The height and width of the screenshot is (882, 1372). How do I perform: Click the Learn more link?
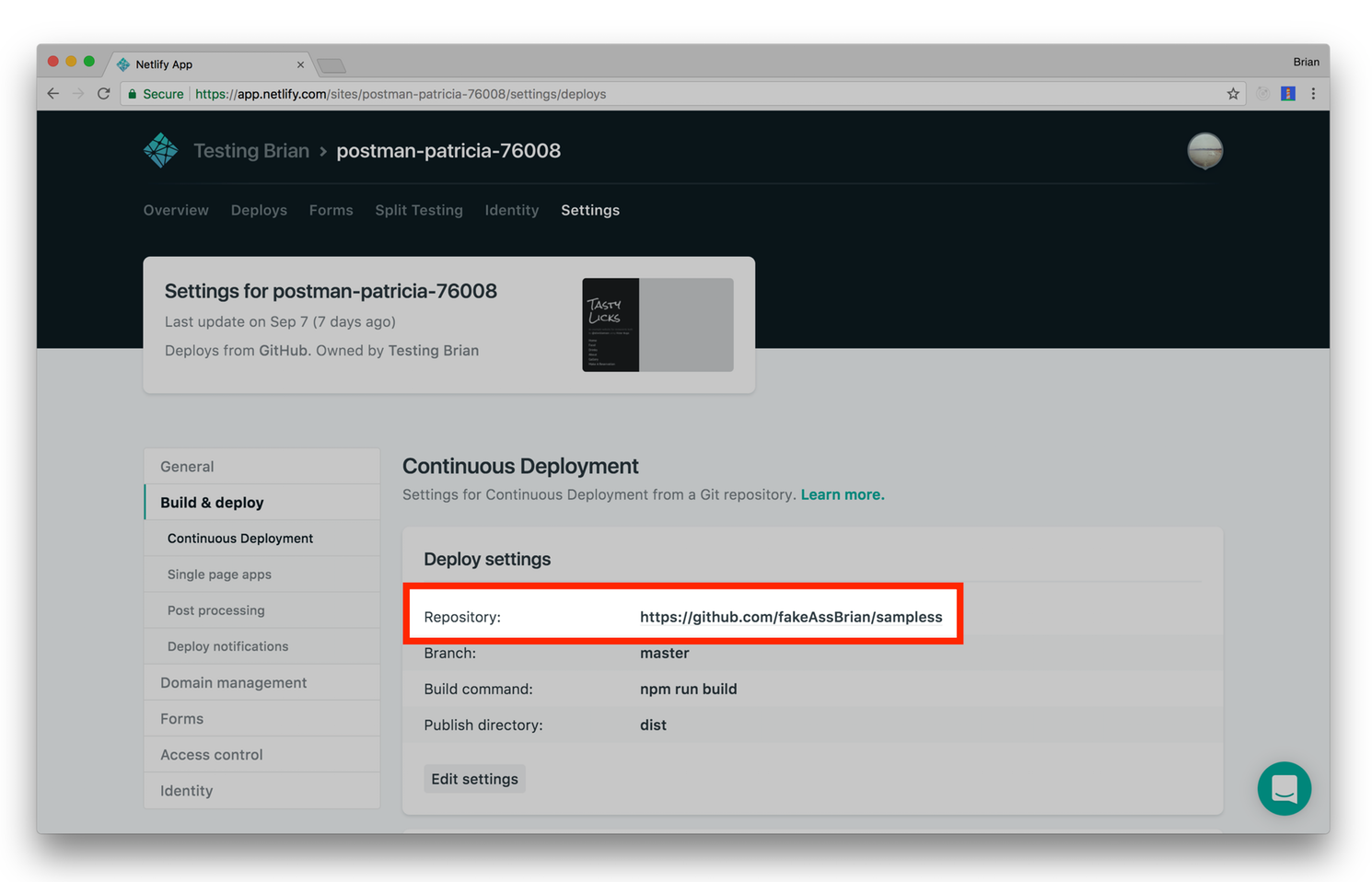(x=841, y=494)
